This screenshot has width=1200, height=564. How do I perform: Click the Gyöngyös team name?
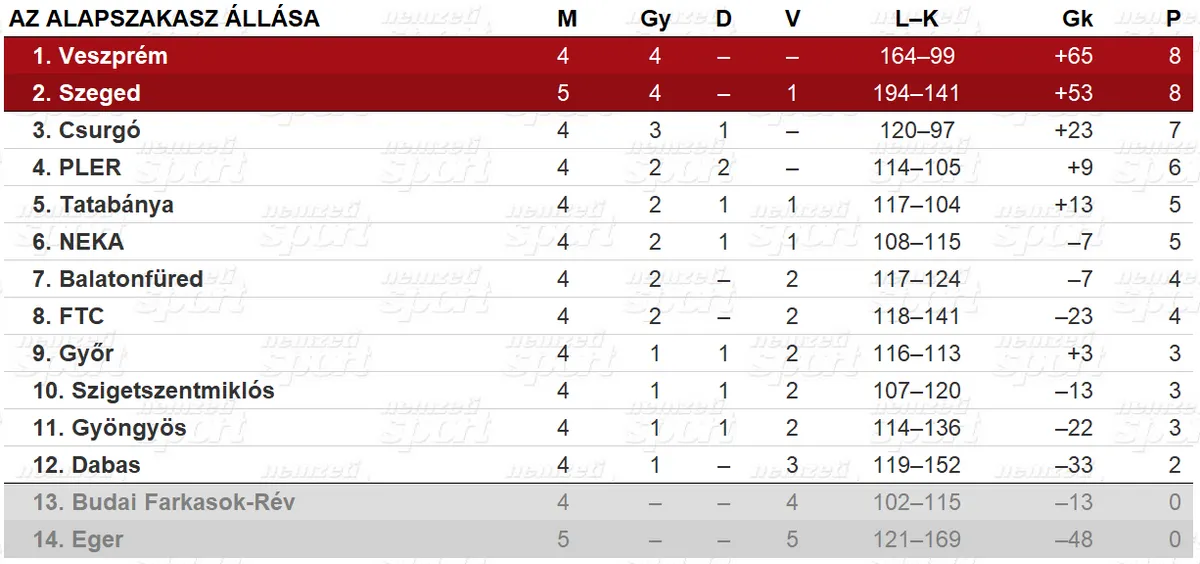coord(129,428)
